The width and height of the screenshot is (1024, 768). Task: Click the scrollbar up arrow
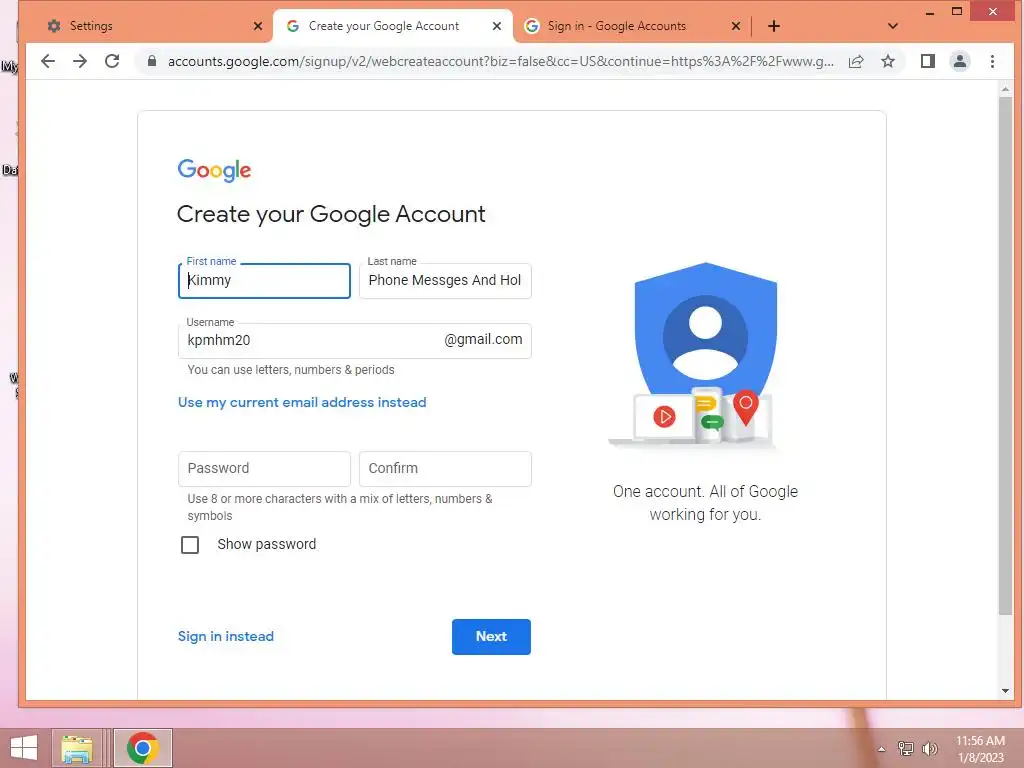pyautogui.click(x=1005, y=89)
